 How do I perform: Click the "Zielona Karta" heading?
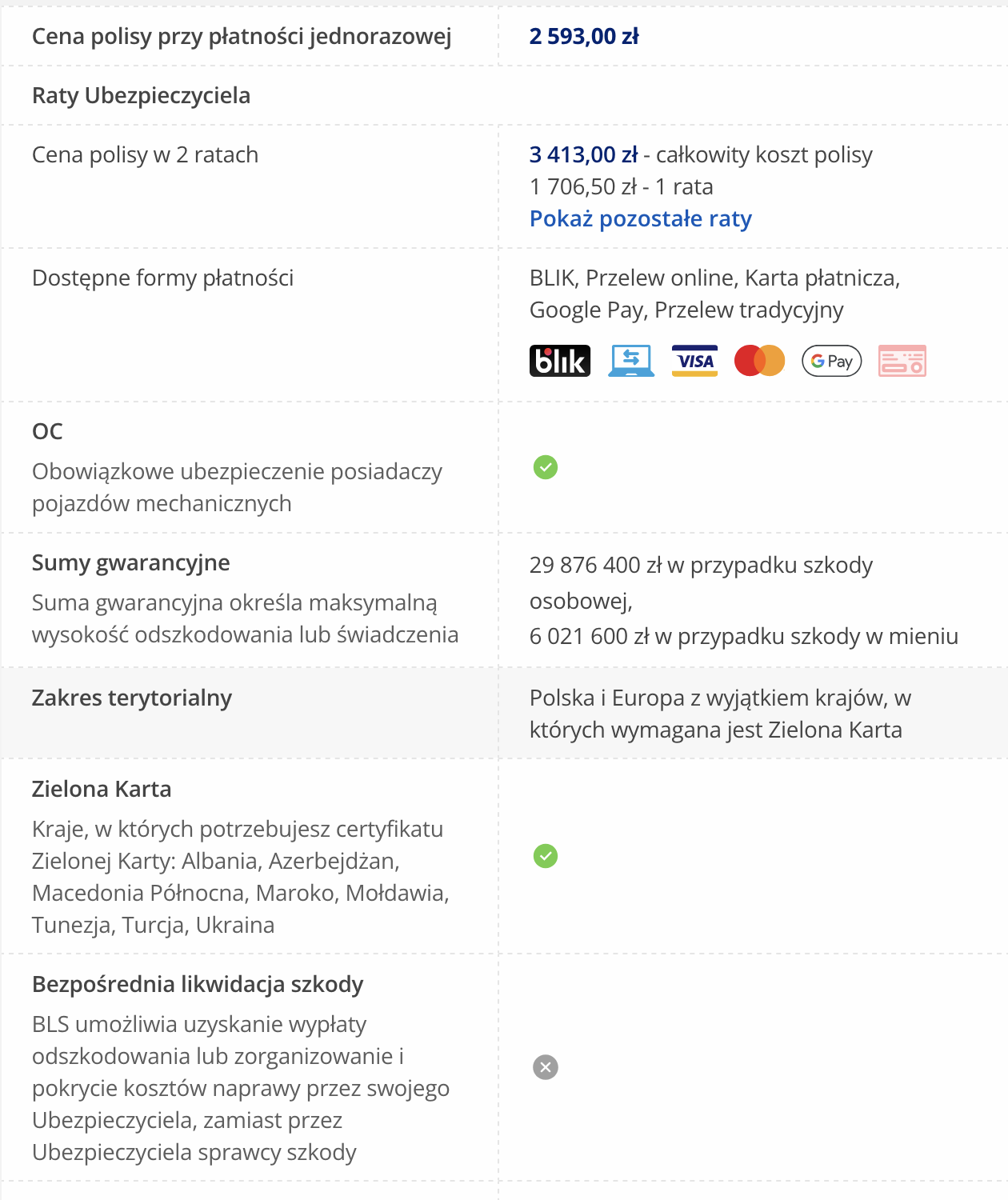[102, 789]
